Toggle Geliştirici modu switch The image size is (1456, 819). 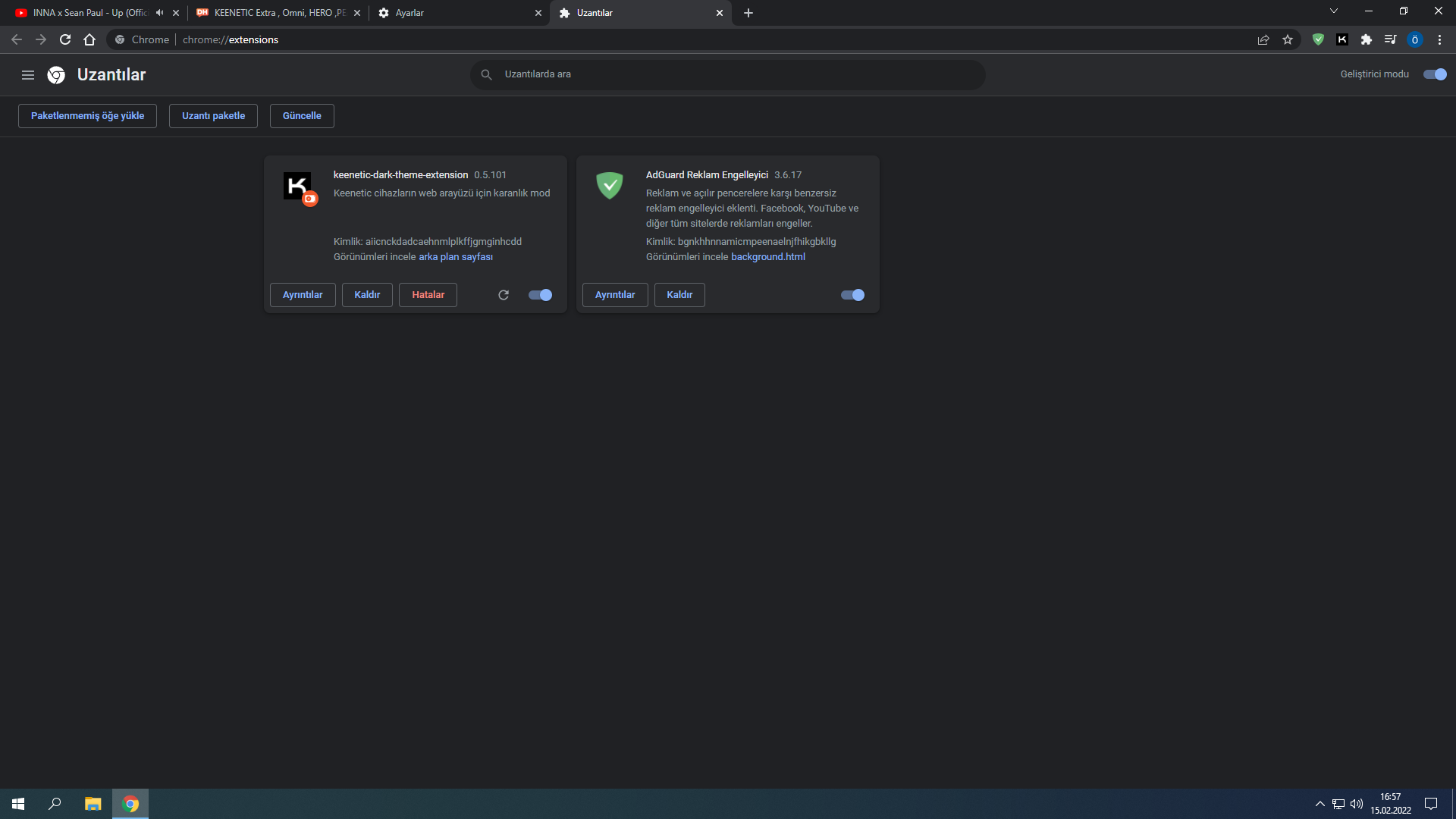(x=1435, y=74)
